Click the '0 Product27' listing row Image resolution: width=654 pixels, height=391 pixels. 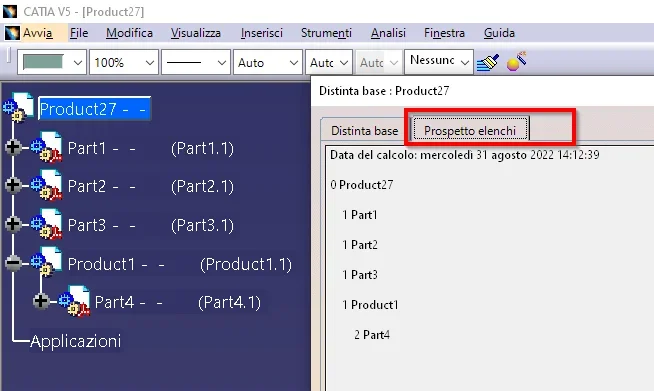coord(362,184)
